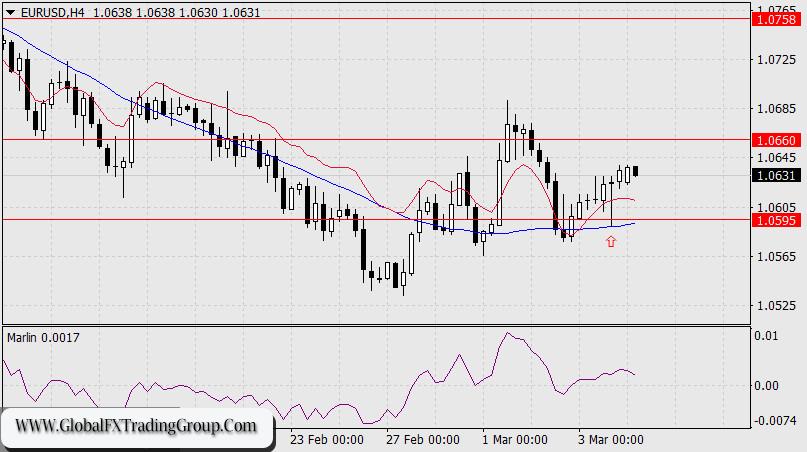Select the 1.0725 price axis value
Screen dimensions: 807x452
pyautogui.click(x=776, y=60)
